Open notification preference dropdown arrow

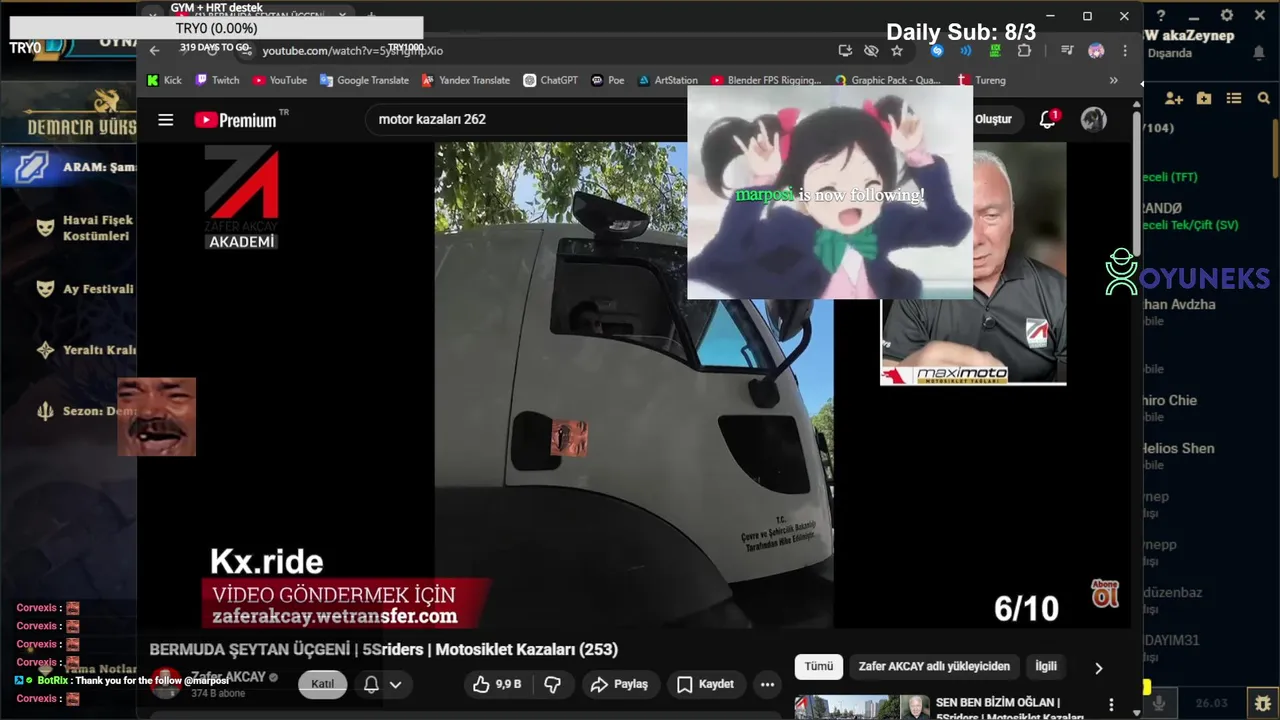point(395,684)
